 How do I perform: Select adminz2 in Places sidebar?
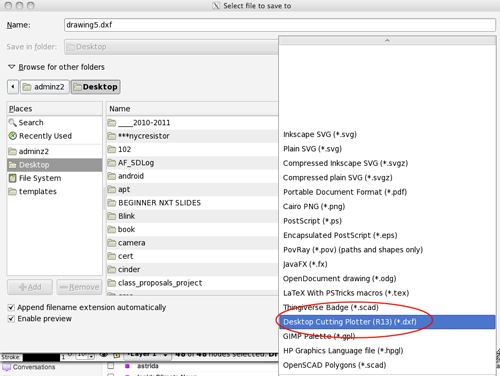55,151
